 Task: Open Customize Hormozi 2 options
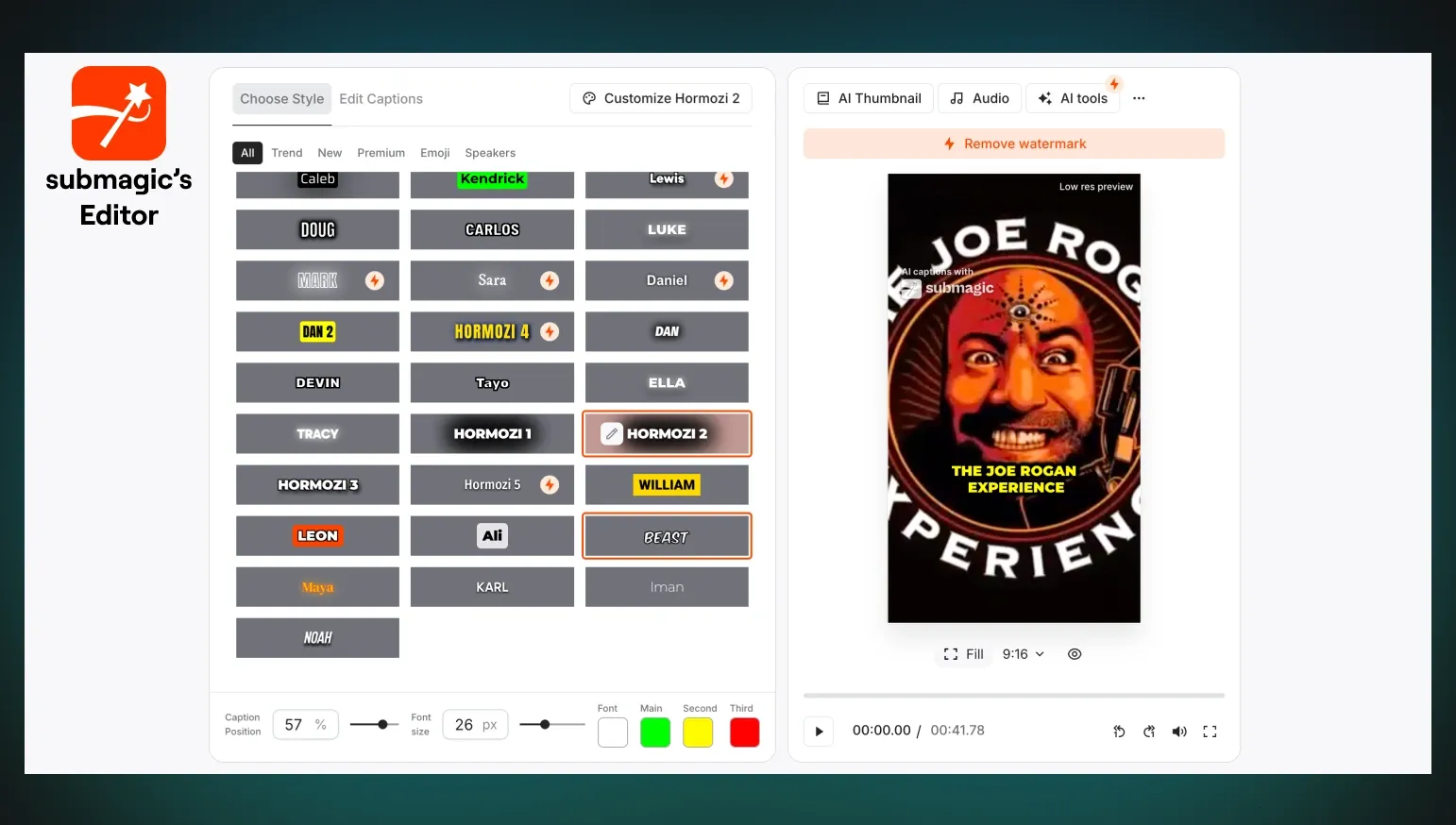point(661,98)
